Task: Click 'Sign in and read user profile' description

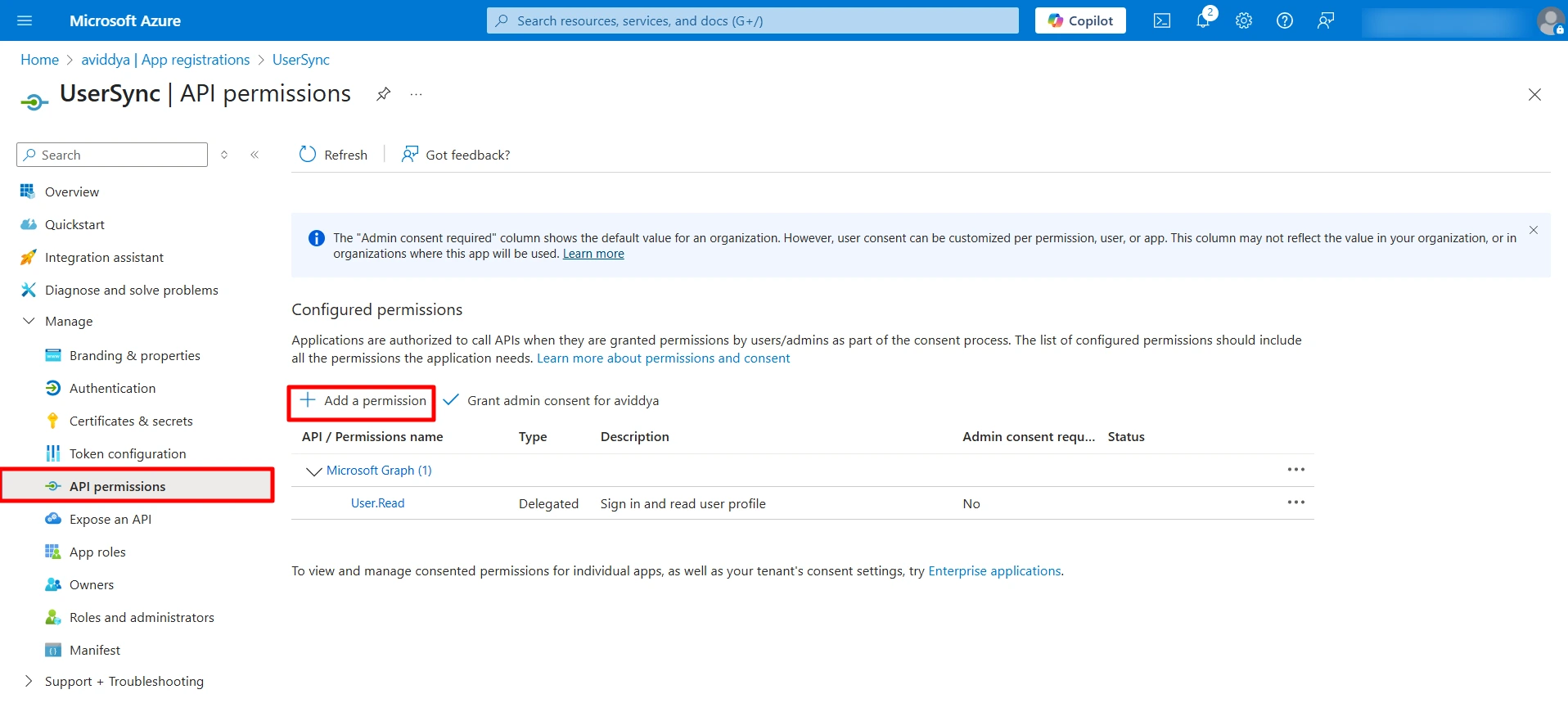Action: coord(683,503)
